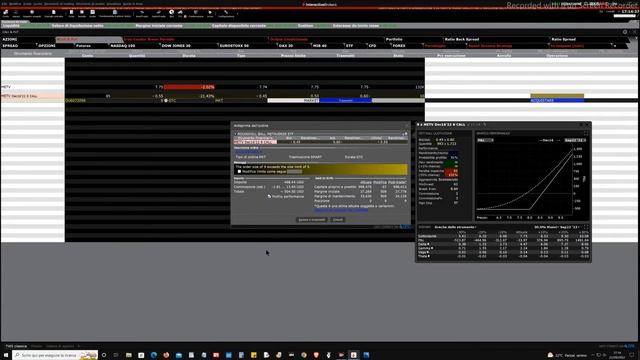Click the blue link under margin note
The height and width of the screenshot is (360, 640).
click(x=341, y=210)
